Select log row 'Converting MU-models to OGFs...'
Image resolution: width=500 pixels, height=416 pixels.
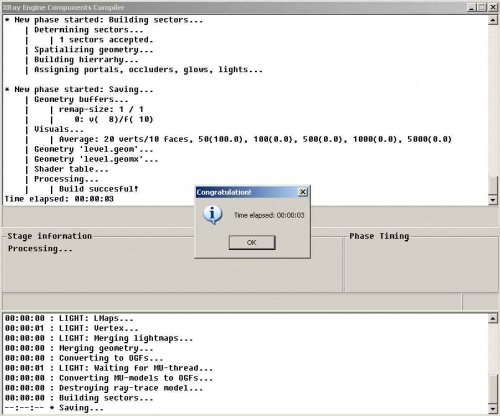click(x=109, y=378)
